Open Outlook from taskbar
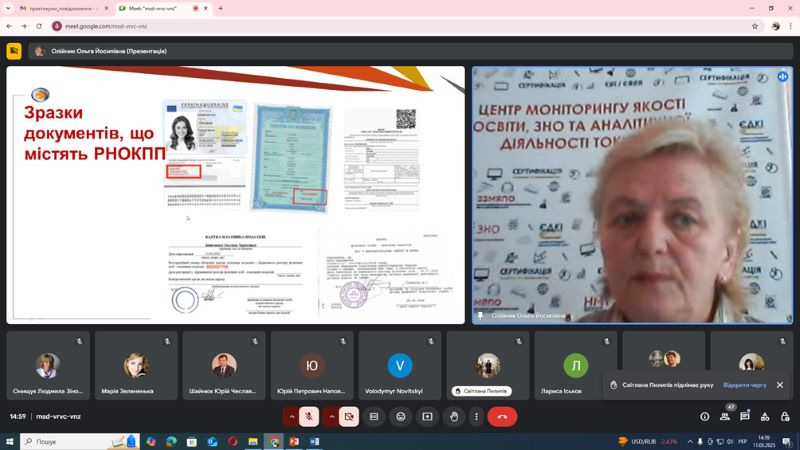The width and height of the screenshot is (800, 450). [x=212, y=441]
